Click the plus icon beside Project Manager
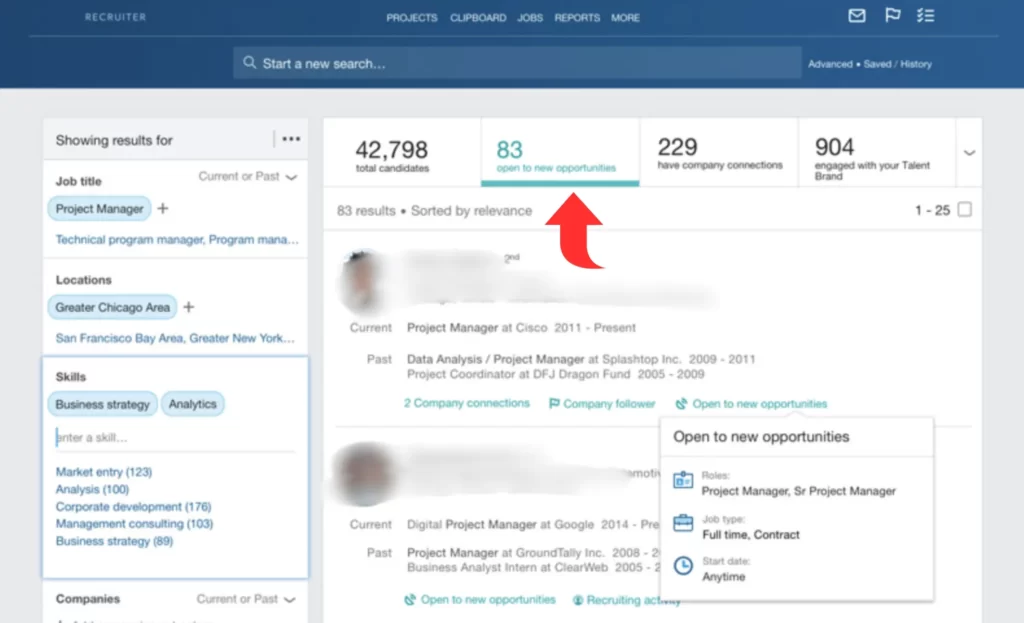 [163, 209]
